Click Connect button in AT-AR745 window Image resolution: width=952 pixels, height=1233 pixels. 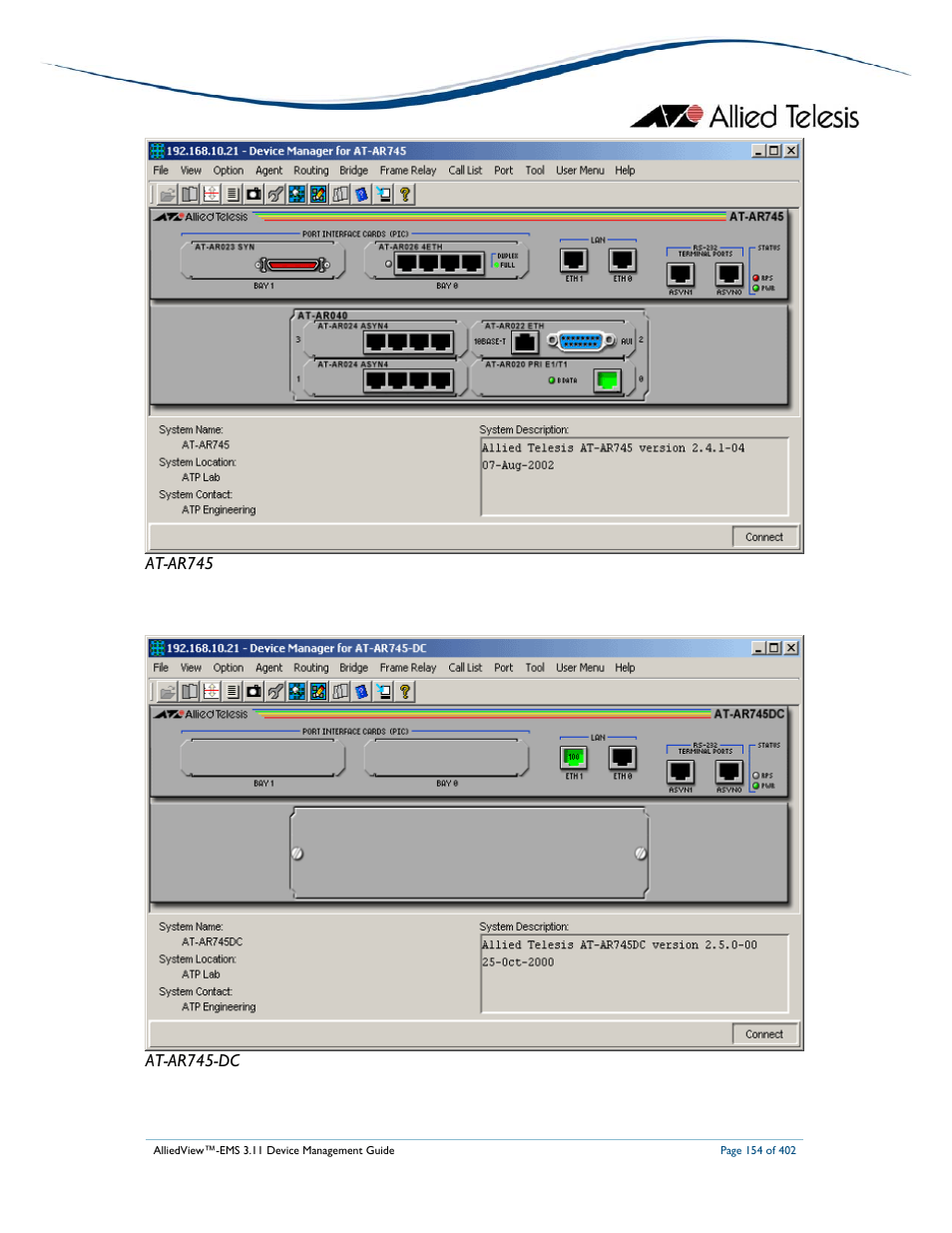(764, 537)
